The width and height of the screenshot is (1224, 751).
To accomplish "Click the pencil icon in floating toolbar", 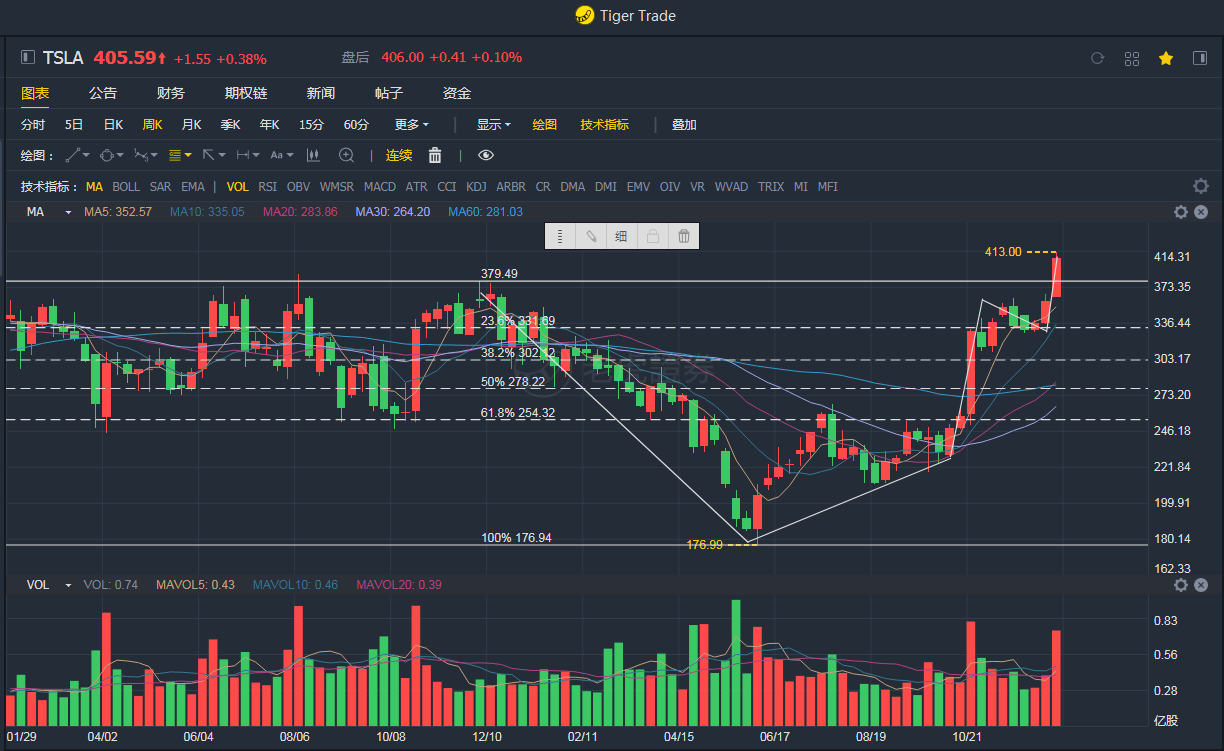I will click(x=591, y=236).
